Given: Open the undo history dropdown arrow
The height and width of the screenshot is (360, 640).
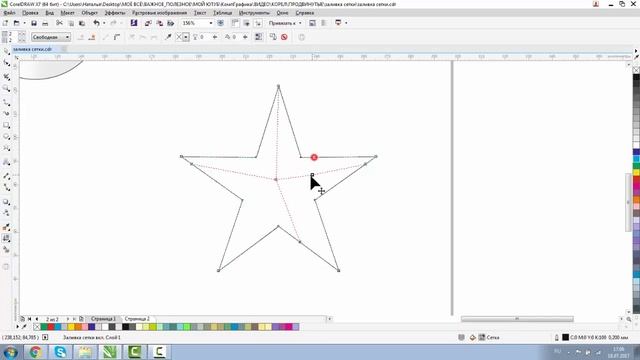Looking at the screenshot, I should (104, 23).
